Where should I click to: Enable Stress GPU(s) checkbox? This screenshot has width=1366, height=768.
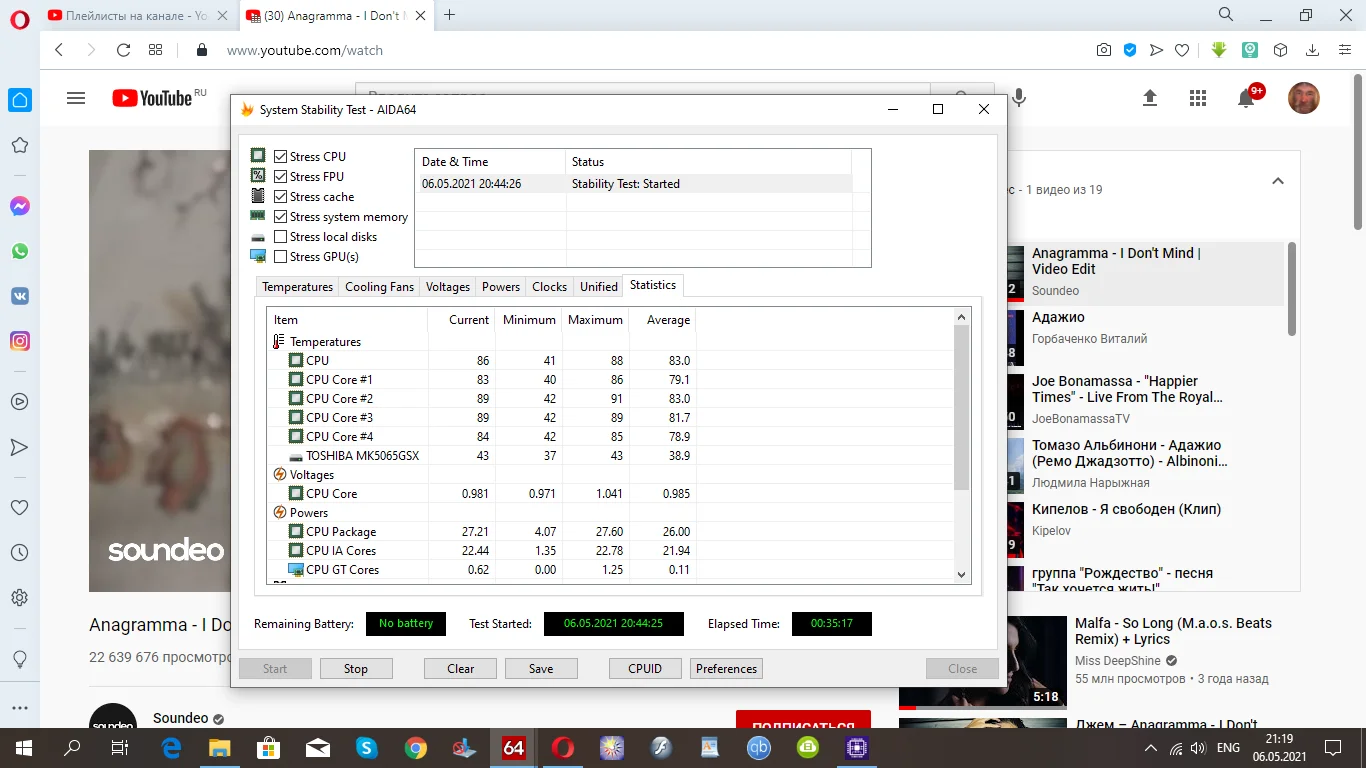coord(281,257)
